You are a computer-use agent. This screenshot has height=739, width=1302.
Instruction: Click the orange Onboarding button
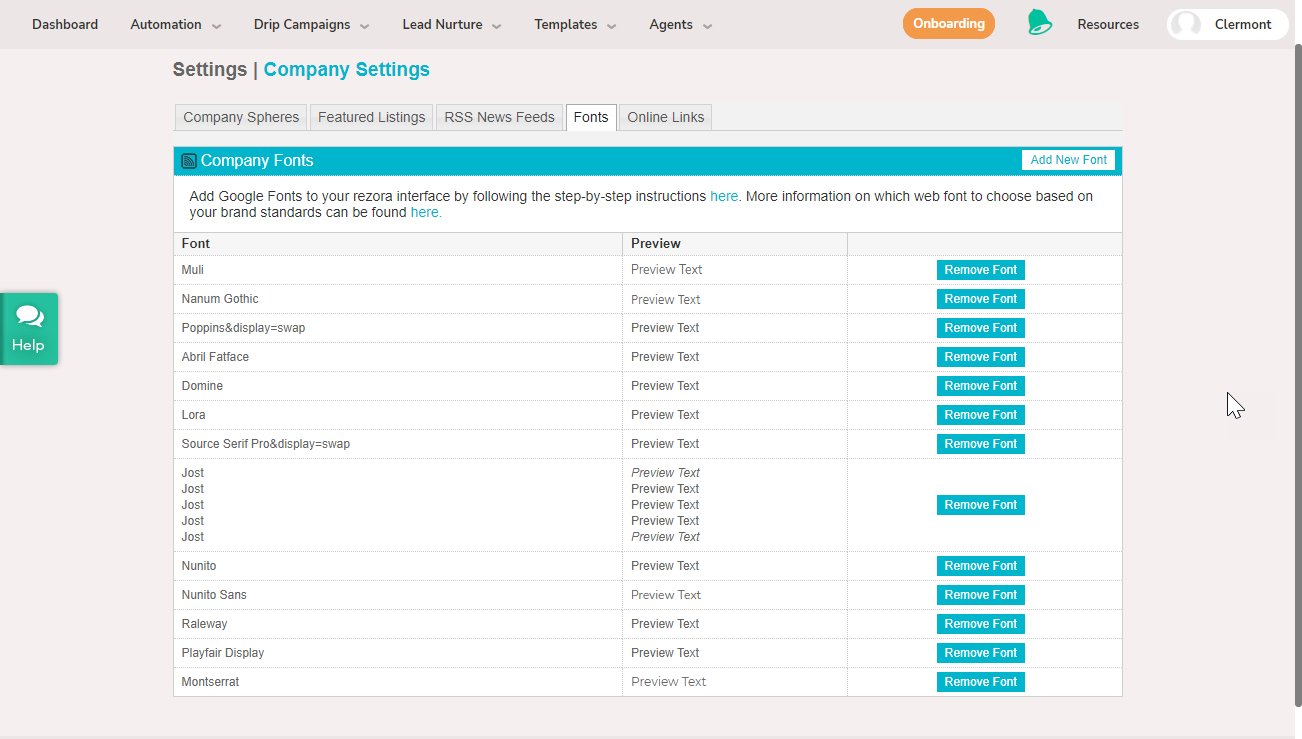949,23
